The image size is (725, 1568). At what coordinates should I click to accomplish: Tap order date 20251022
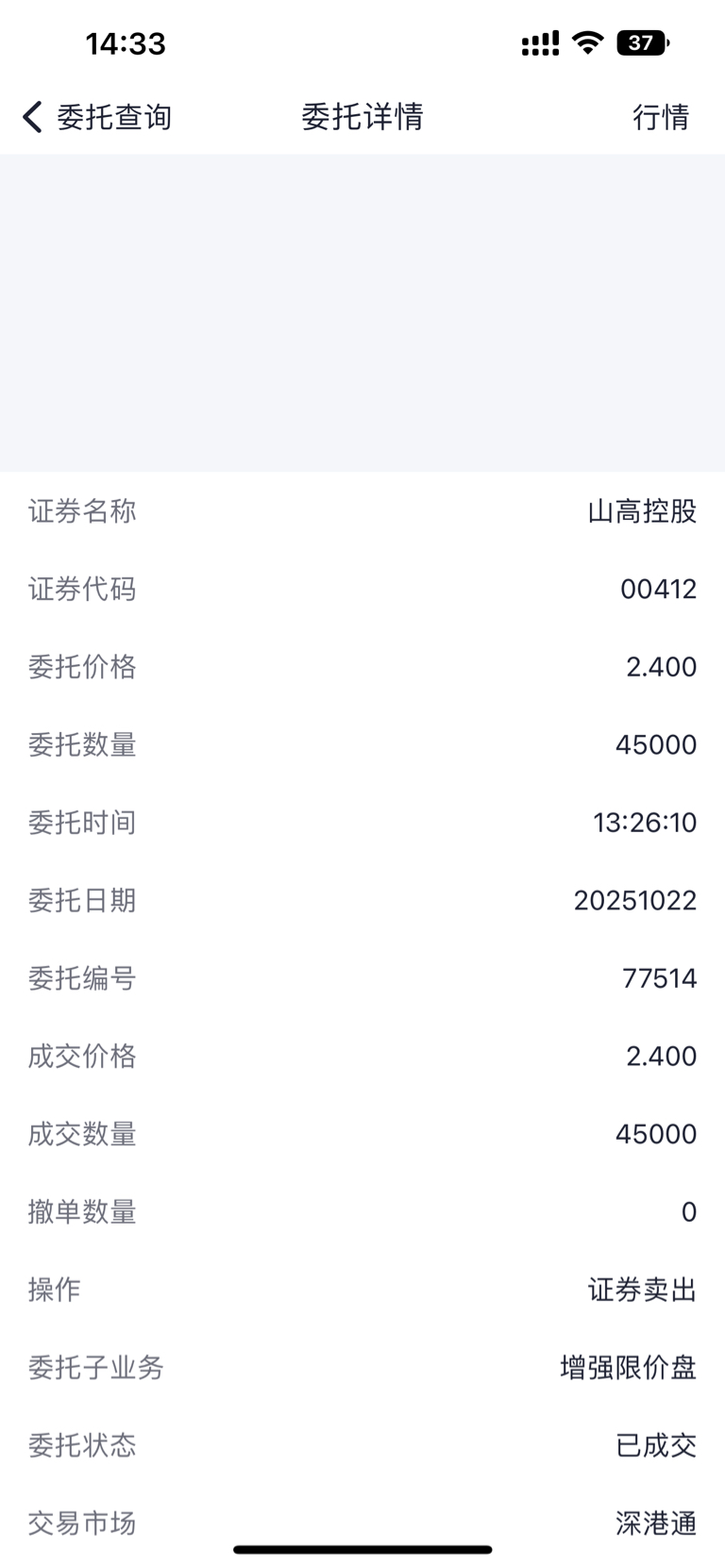coord(635,901)
